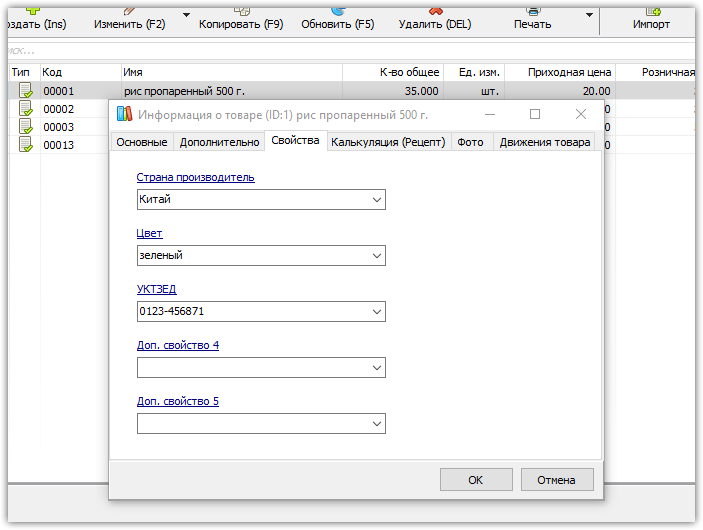
Task: Open the arrow menu next to Изменить
Action: [x=186, y=15]
